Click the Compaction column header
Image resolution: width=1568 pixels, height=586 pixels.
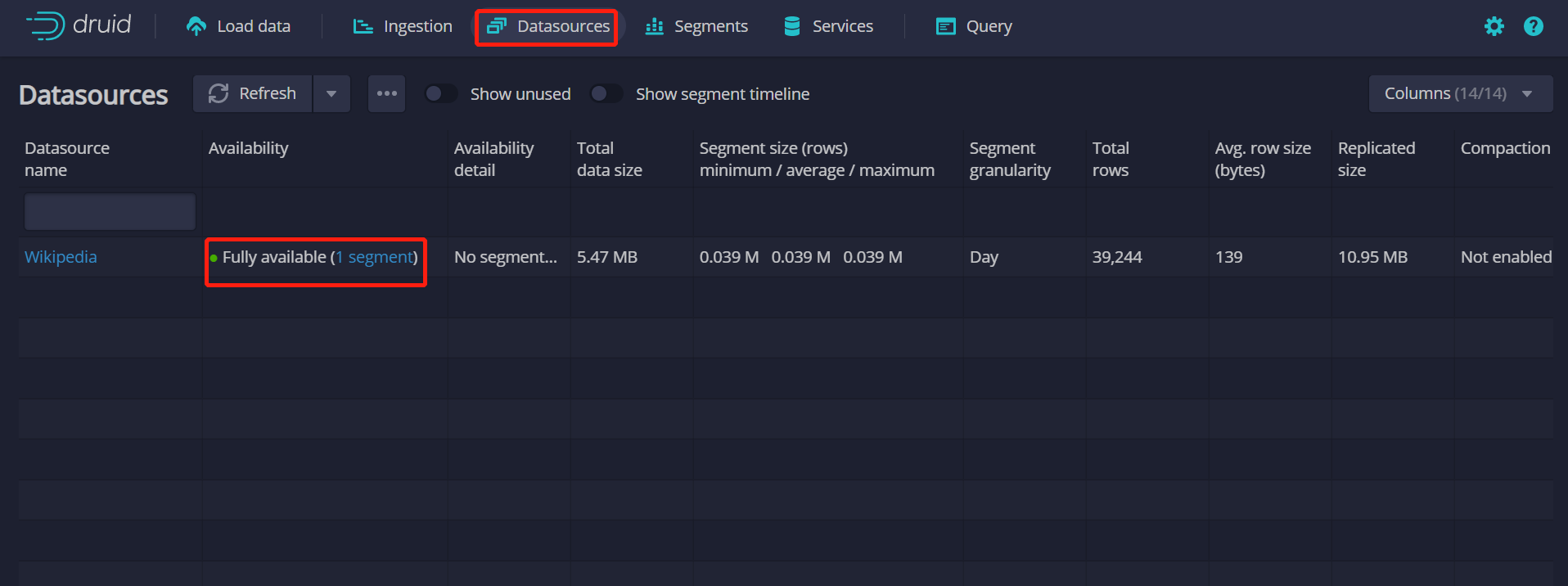point(1504,159)
